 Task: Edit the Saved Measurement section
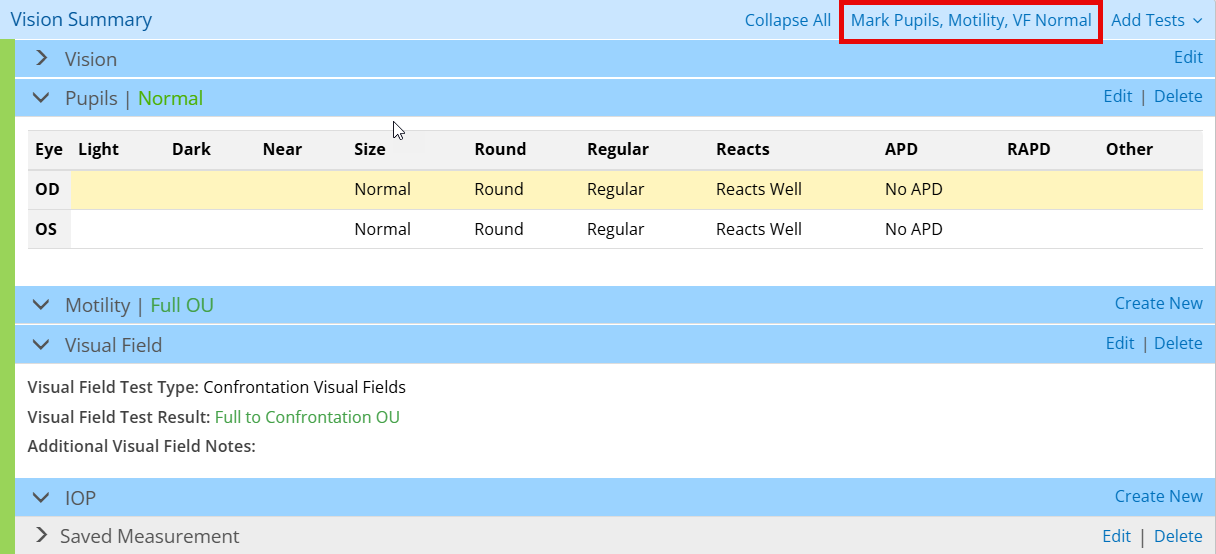tap(1116, 536)
